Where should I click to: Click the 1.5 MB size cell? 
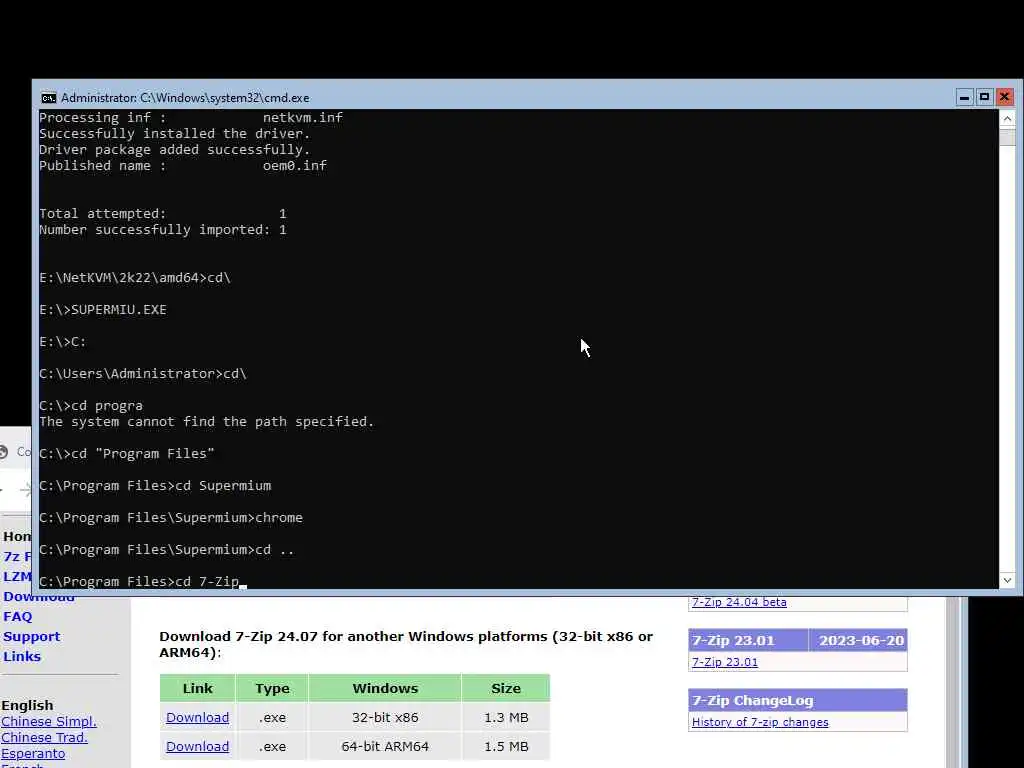(506, 746)
